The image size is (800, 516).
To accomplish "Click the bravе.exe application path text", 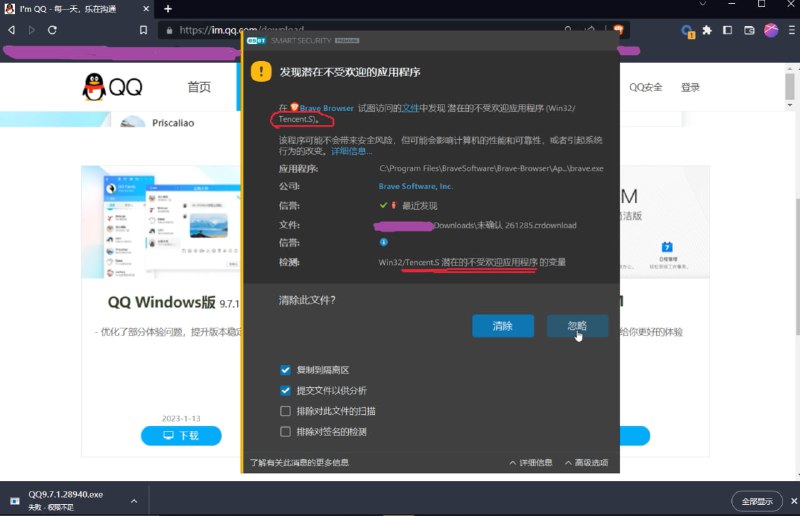I will point(491,168).
